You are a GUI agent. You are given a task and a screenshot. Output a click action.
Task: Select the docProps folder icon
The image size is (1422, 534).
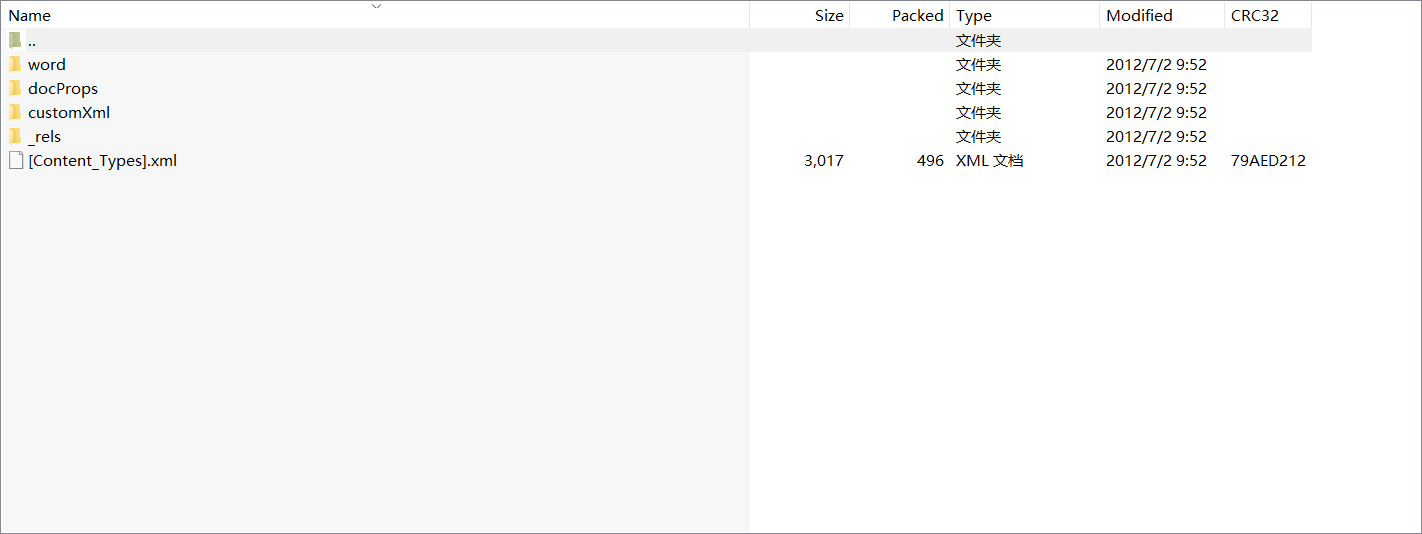click(x=15, y=88)
